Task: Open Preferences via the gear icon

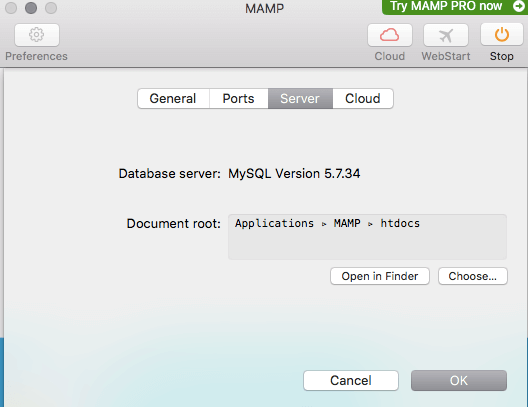Action: point(37,35)
